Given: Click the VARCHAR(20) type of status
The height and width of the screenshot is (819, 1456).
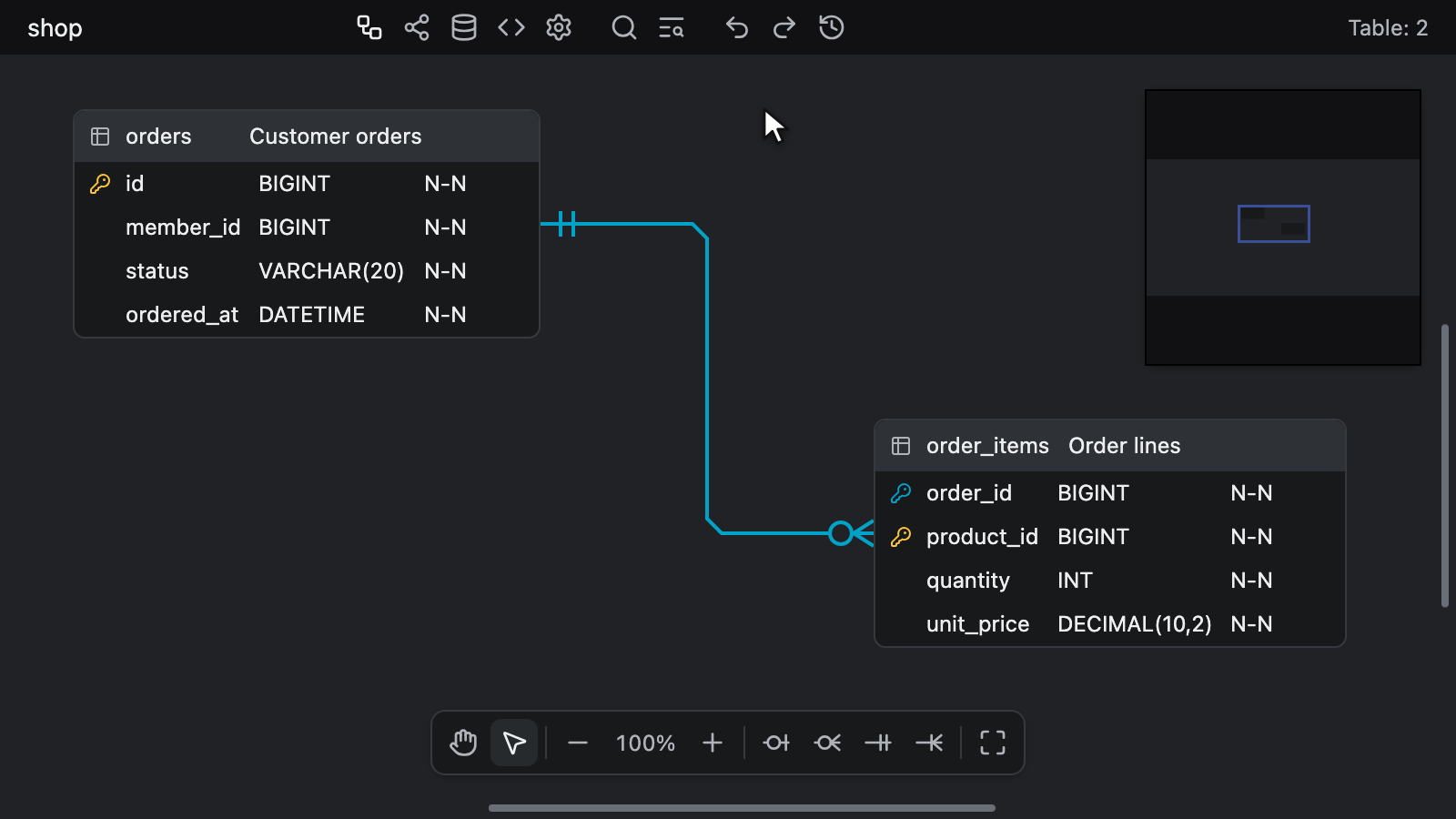Looking at the screenshot, I should click(x=331, y=271).
